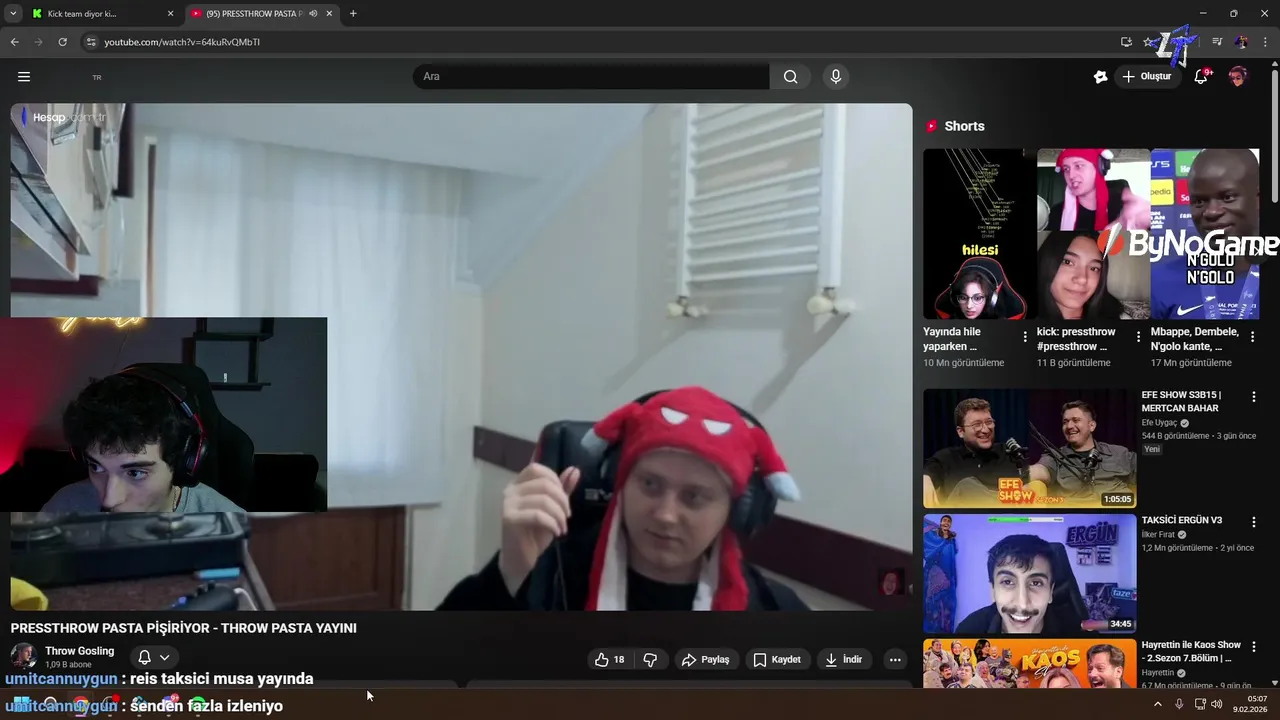Viewport: 1280px width, 720px height.
Task: Expand the notification options chevron
Action: 165,658
